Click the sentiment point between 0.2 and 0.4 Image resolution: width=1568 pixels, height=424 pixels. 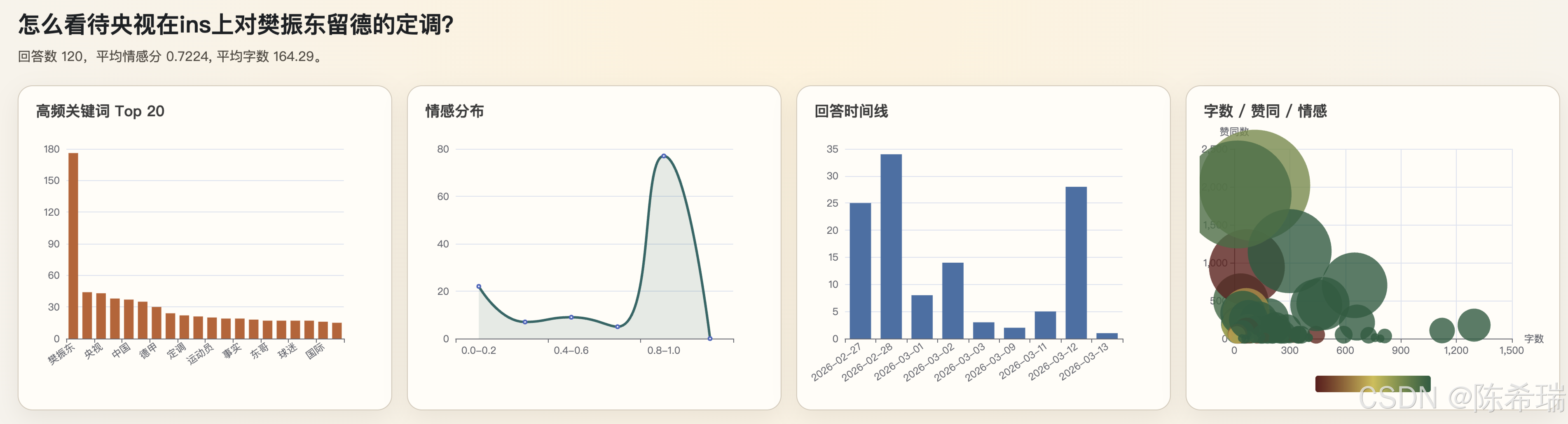(x=525, y=322)
